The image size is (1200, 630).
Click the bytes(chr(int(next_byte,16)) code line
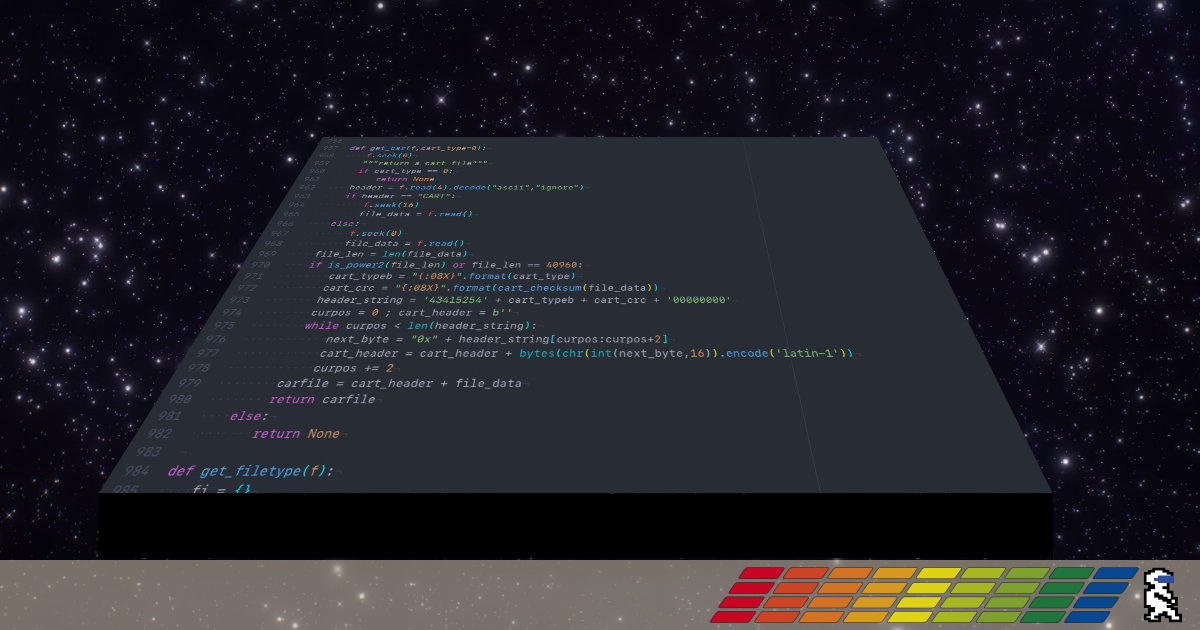588,353
